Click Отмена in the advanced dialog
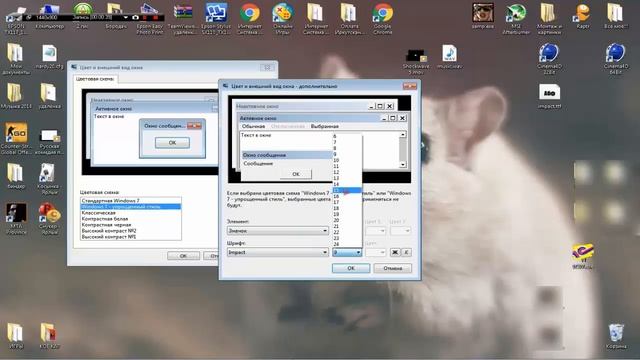Image resolution: width=640 pixels, height=360 pixels. (393, 268)
